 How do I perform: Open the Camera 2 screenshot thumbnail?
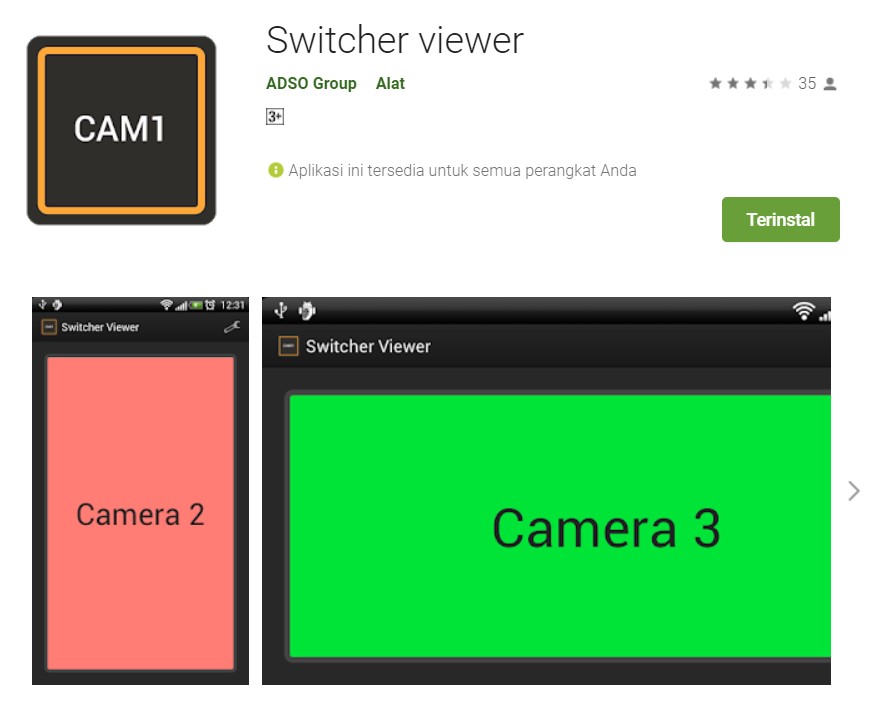[x=140, y=491]
